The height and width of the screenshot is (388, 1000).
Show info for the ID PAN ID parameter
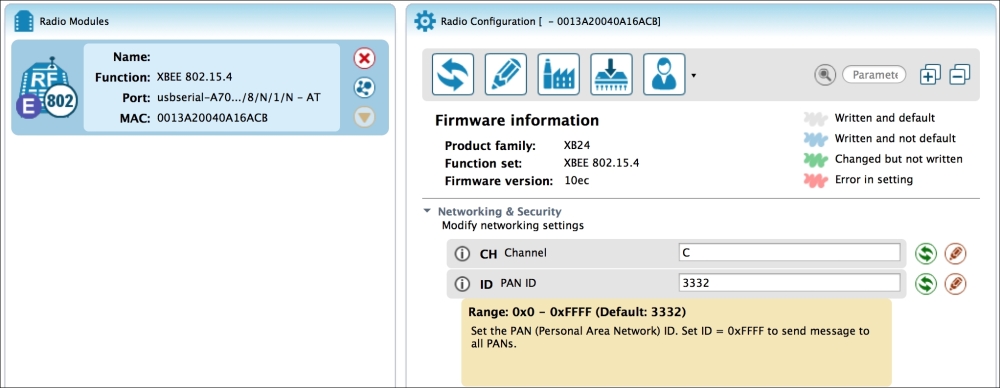[462, 284]
